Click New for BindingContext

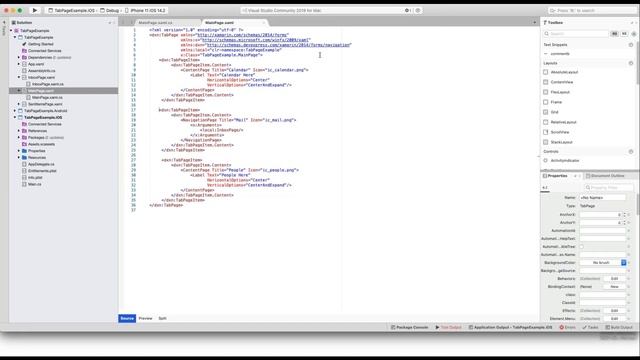pos(614,287)
